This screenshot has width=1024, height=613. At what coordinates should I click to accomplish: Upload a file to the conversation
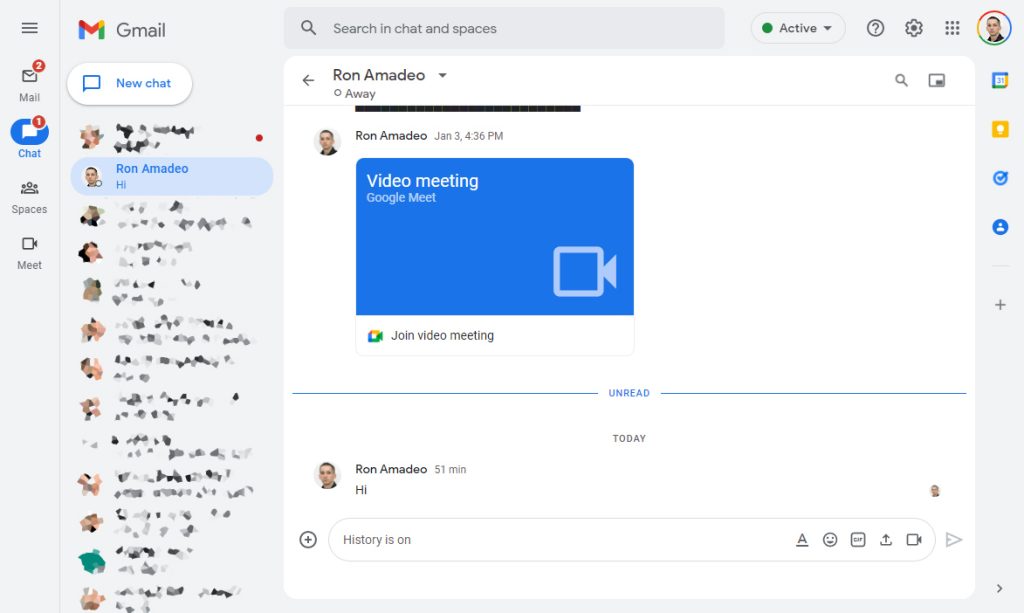(x=886, y=539)
